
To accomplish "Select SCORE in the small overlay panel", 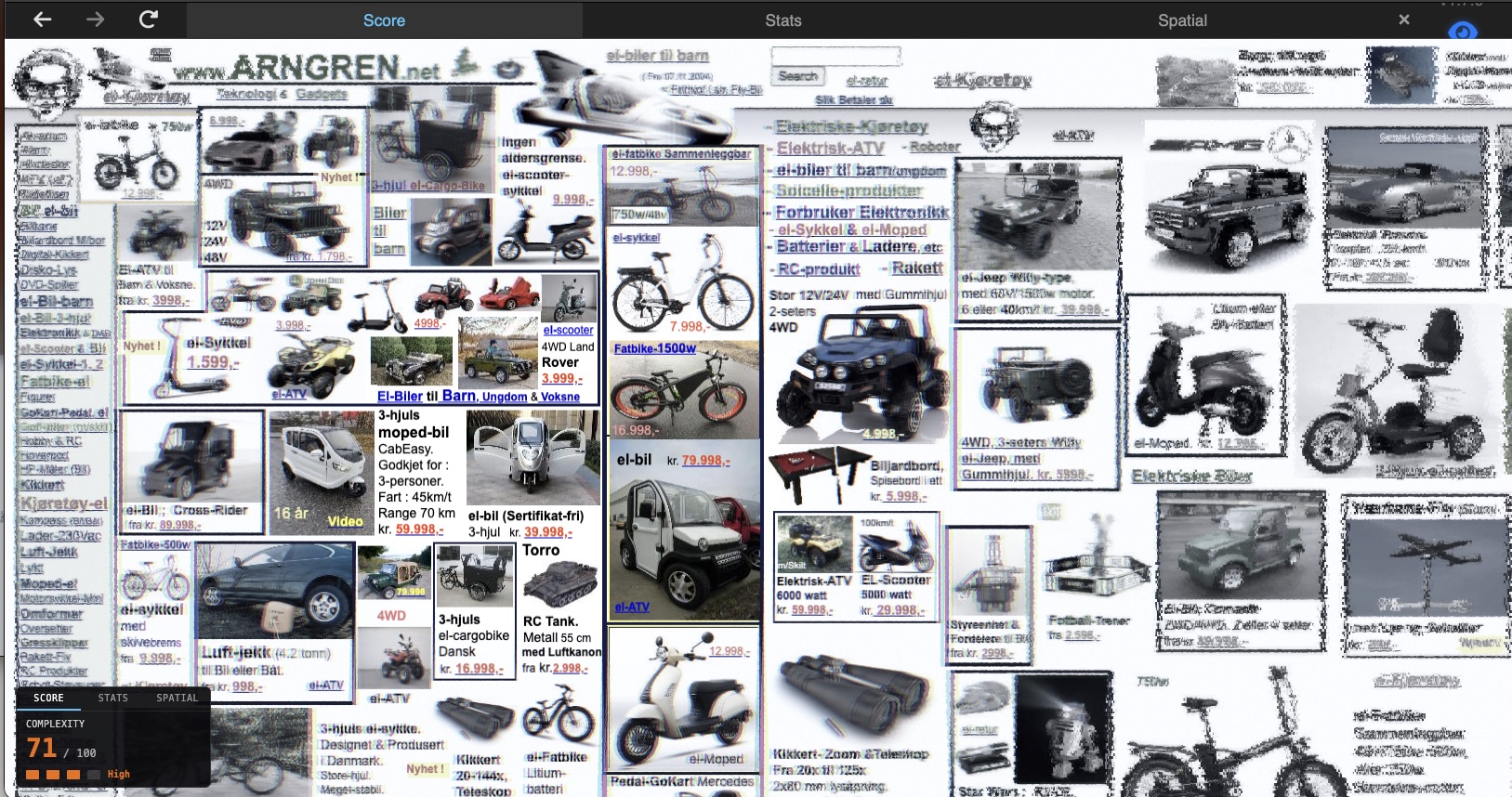I will pyautogui.click(x=48, y=698).
